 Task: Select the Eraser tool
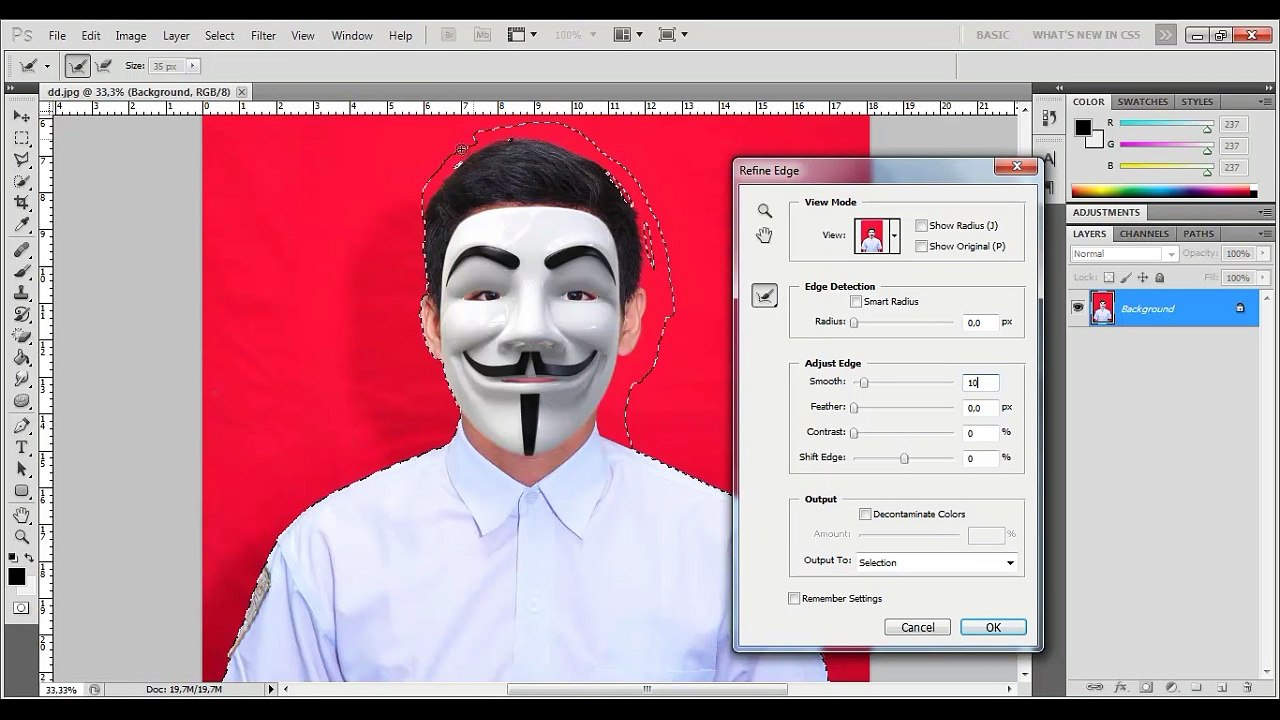point(21,336)
